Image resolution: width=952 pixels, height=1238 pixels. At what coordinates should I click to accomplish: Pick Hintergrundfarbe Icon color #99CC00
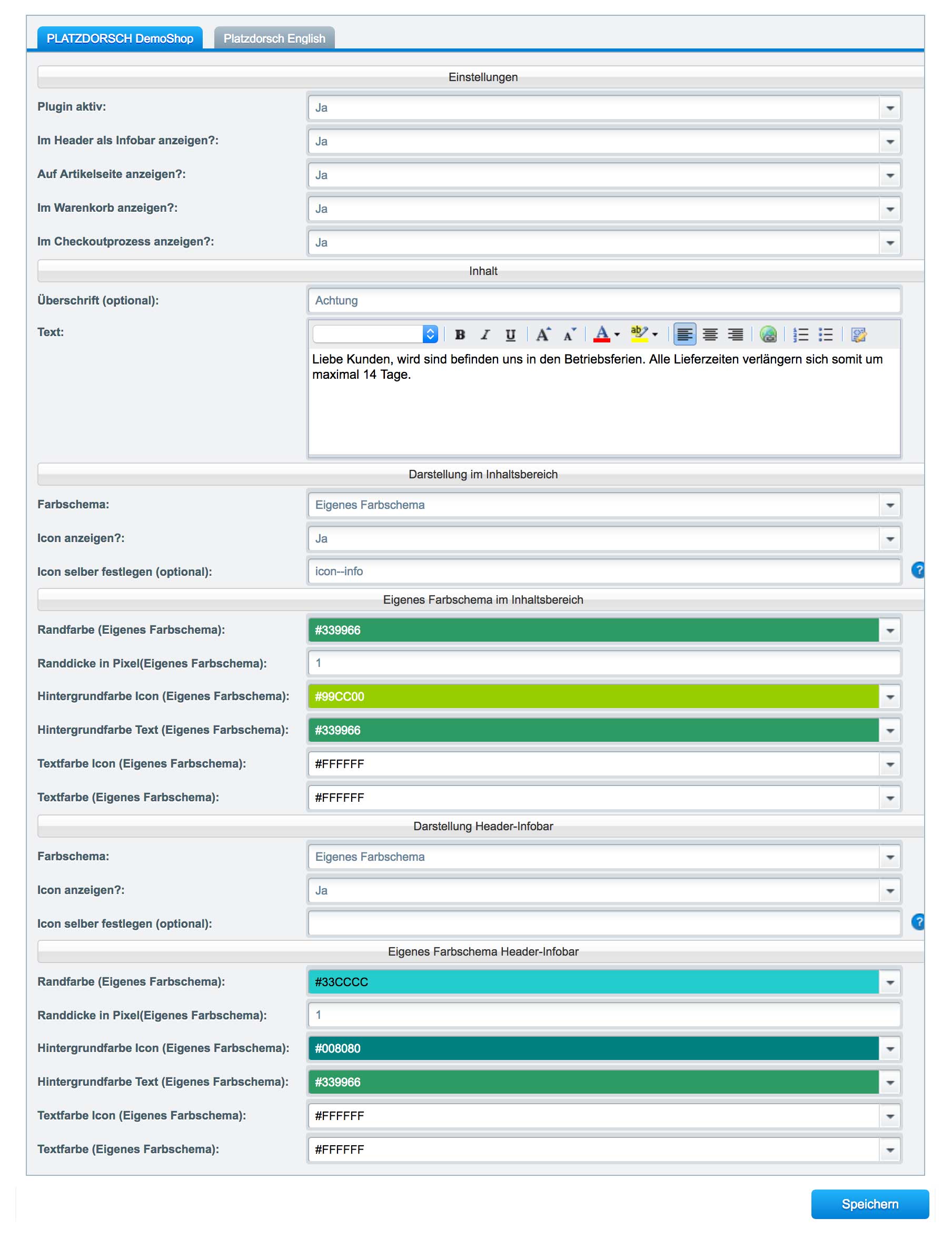tap(604, 696)
